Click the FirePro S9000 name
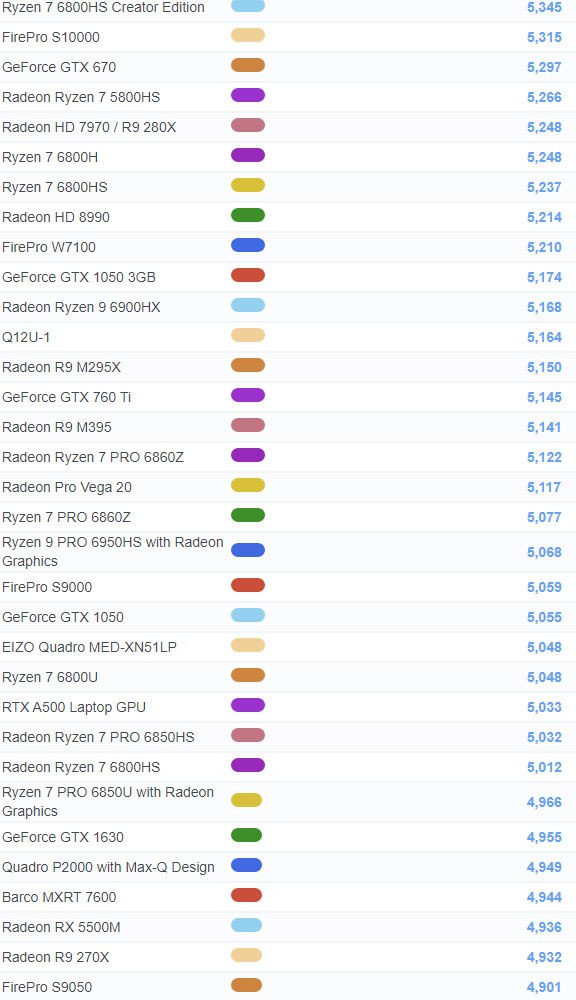Image resolution: width=576 pixels, height=1000 pixels. click(x=47, y=587)
